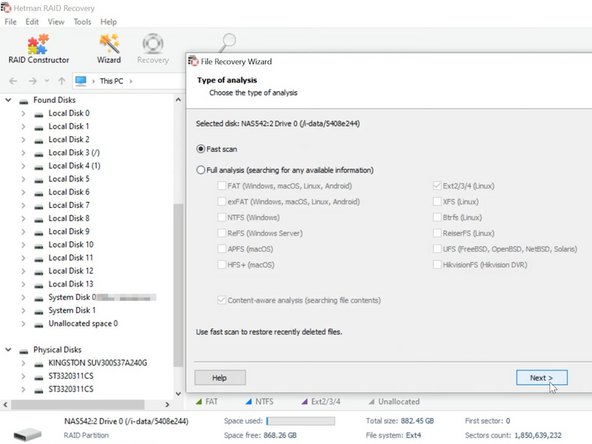
Task: Collapse the Found Disks tree group
Action: 8,100
